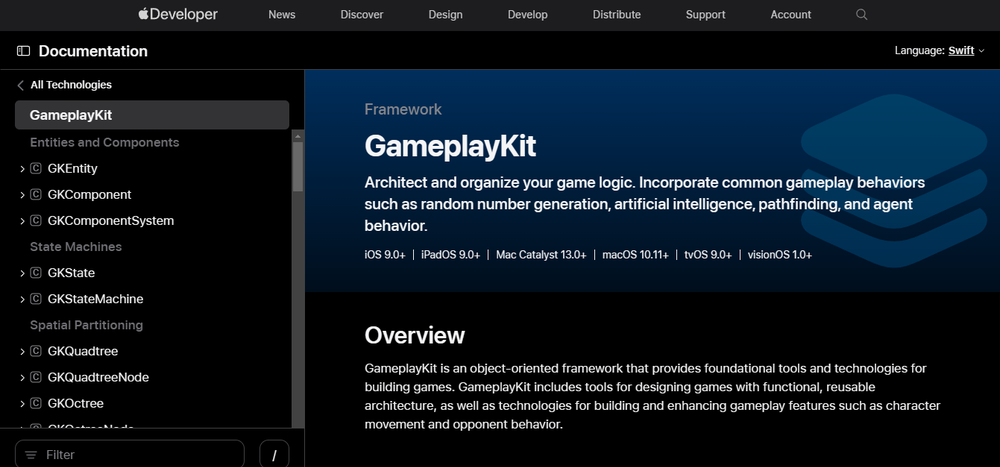This screenshot has width=1000, height=467.
Task: Expand the GKOctree tree item
Action: click(22, 404)
